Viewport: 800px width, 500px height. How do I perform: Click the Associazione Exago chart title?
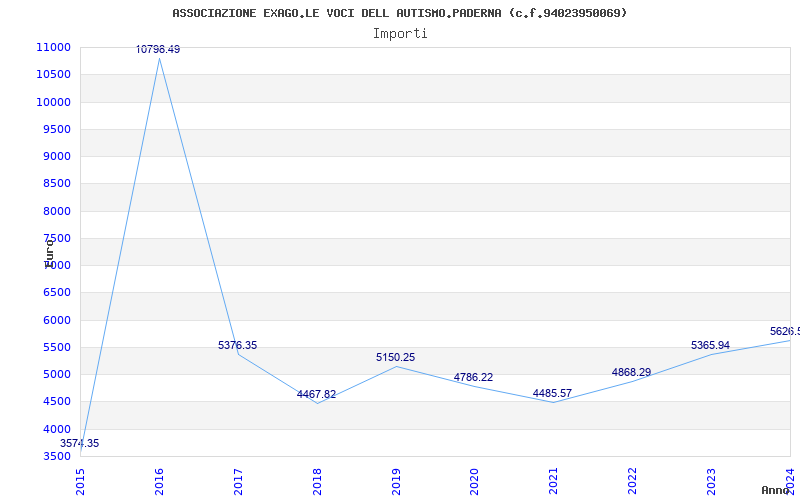coord(399,13)
